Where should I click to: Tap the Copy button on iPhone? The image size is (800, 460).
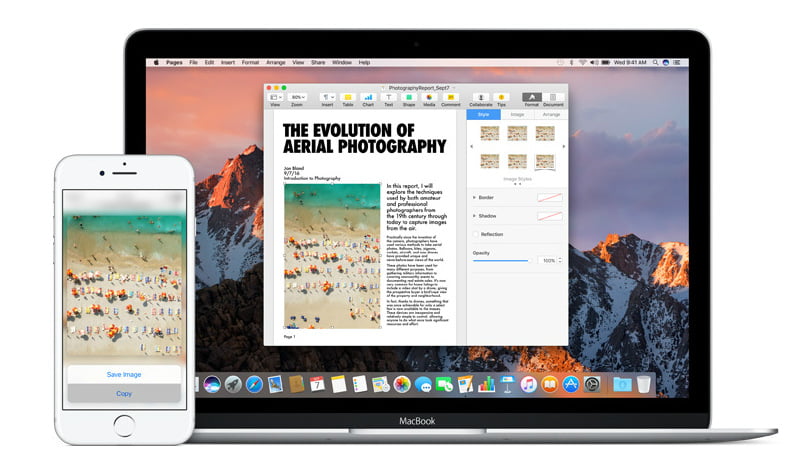point(124,393)
